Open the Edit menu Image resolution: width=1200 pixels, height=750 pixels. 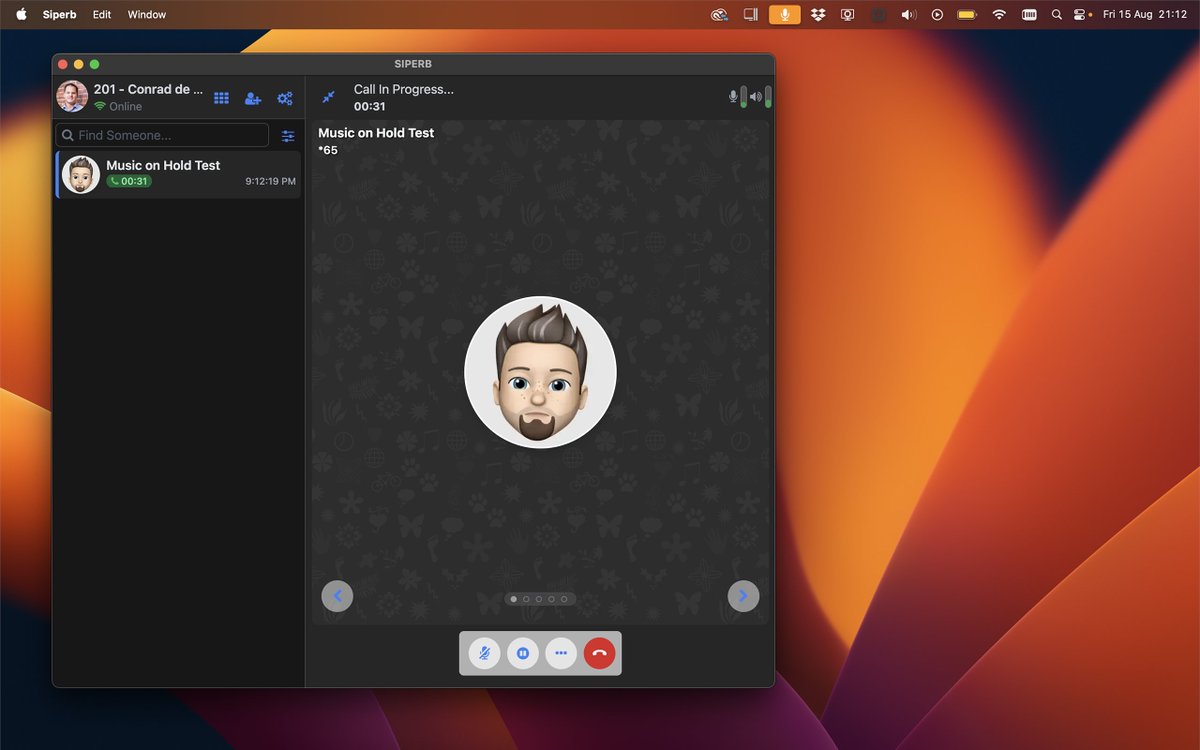pos(102,14)
